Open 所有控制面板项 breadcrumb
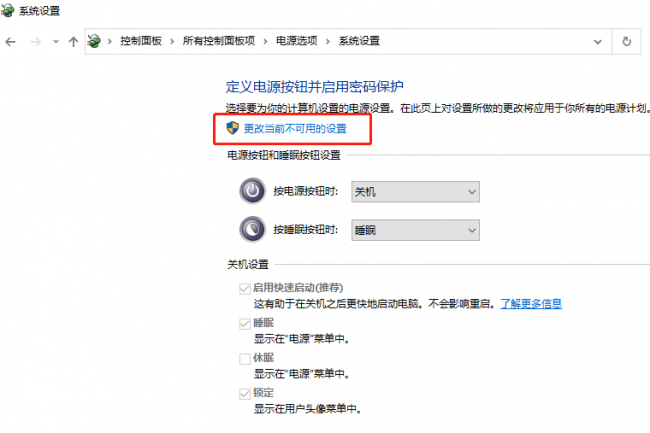The height and width of the screenshot is (433, 650). point(219,41)
